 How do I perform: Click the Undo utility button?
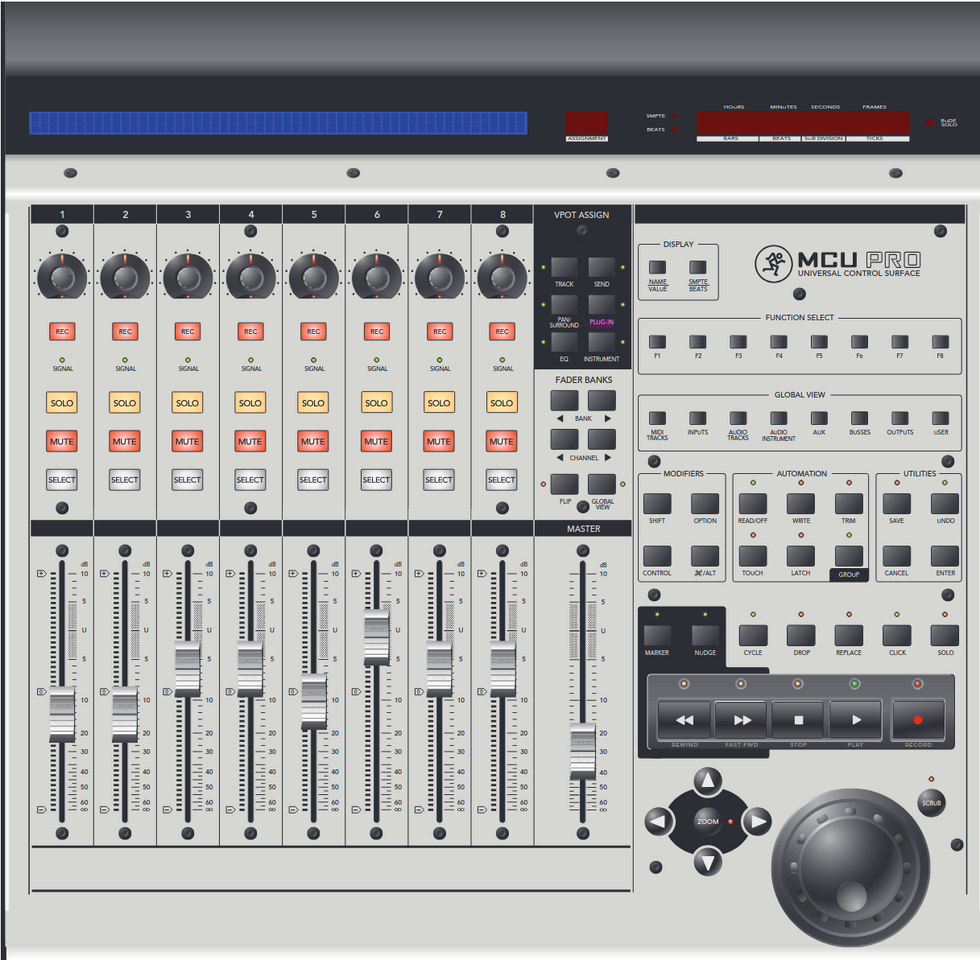[x=945, y=504]
